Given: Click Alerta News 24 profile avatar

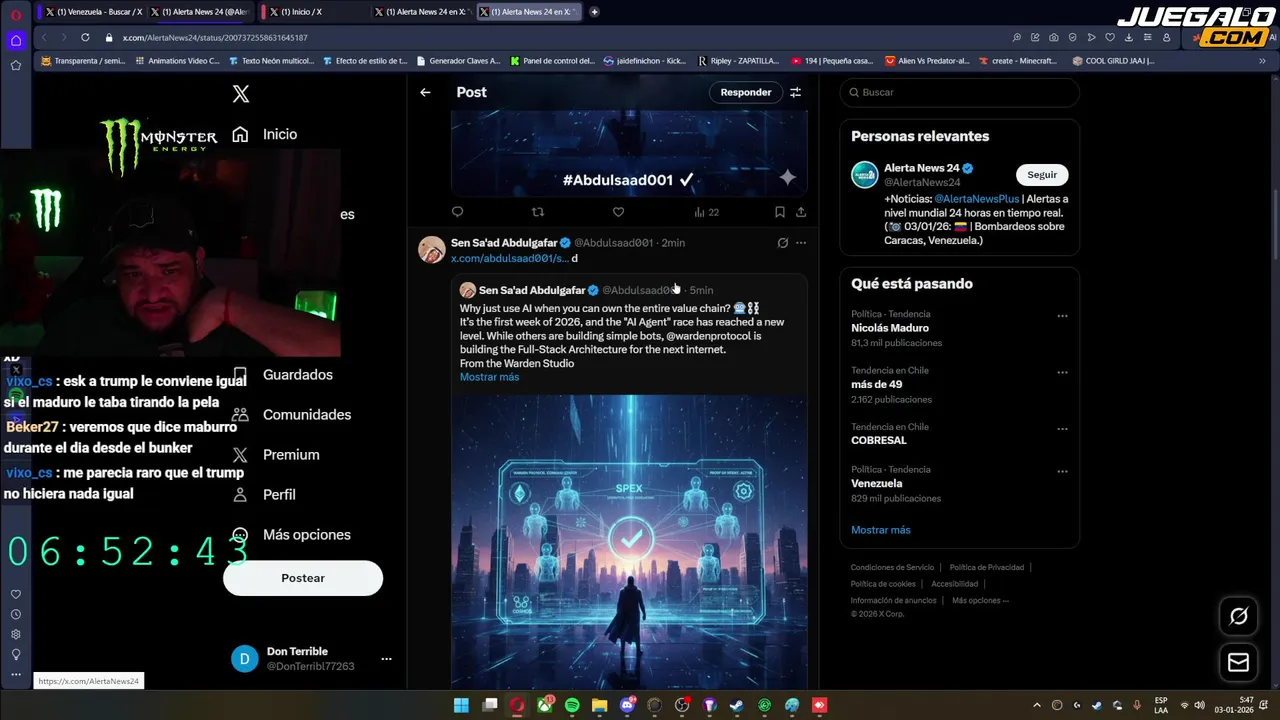Looking at the screenshot, I should click(x=864, y=174).
